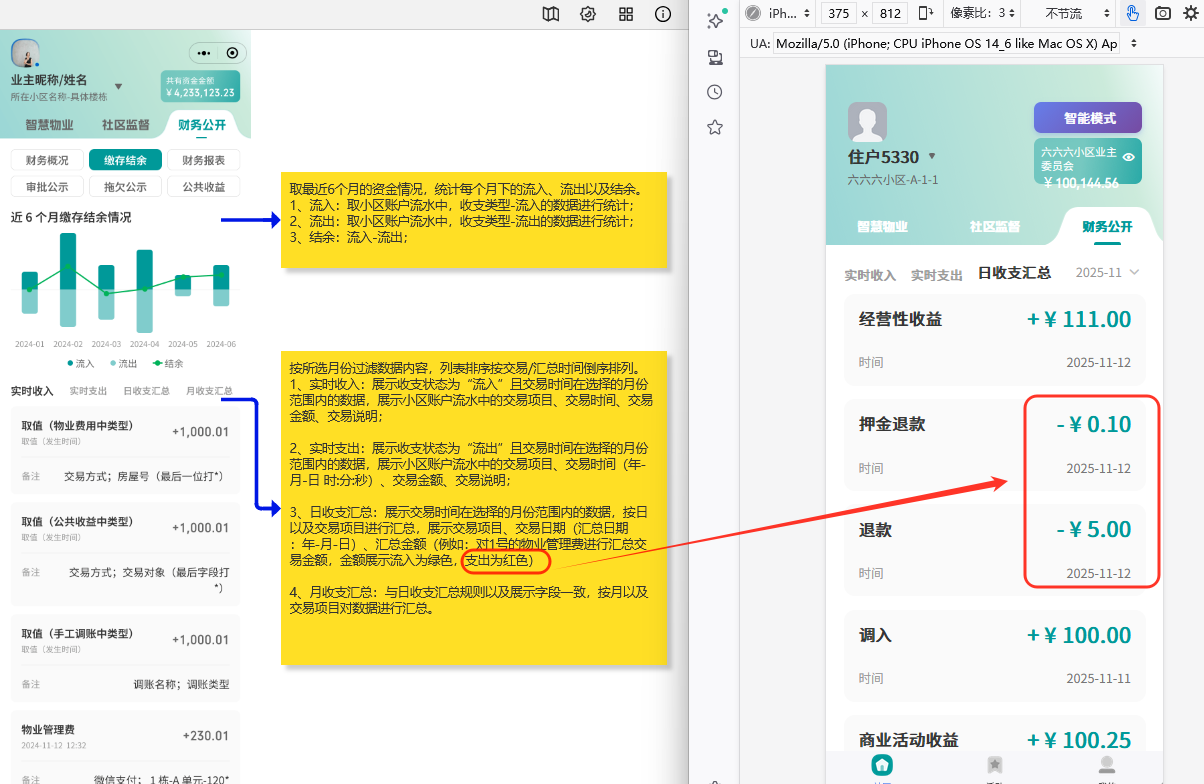Open the four-squares grid icon
The image size is (1204, 784).
point(626,14)
